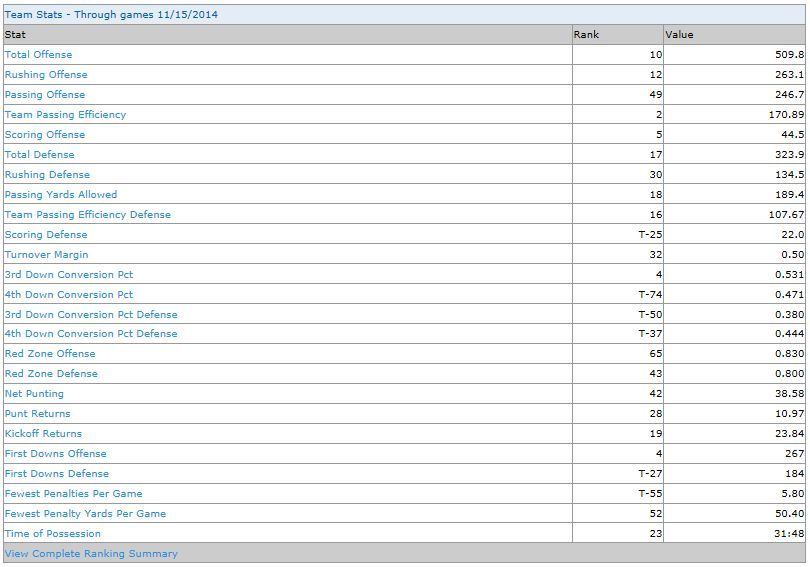Select Passing Yards Allowed value 189.4

tap(789, 195)
